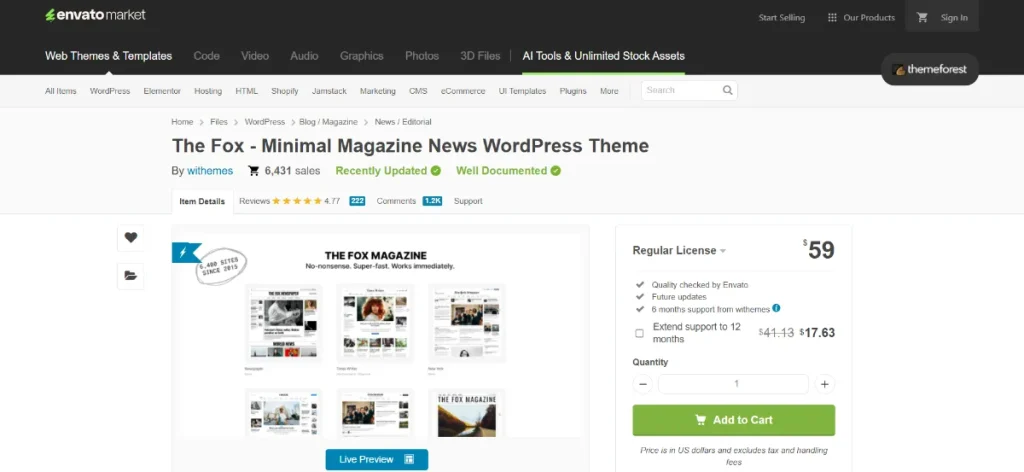This screenshot has height=472, width=1024.
Task: Switch to the Support tab
Action: 468,201
